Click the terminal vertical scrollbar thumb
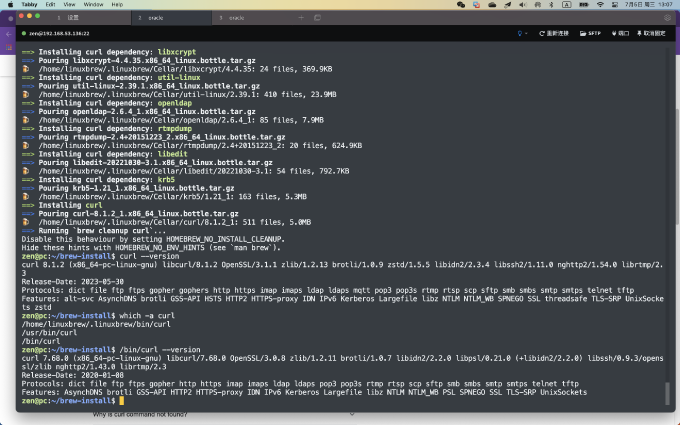The height and width of the screenshot is (425, 680). coord(667,394)
